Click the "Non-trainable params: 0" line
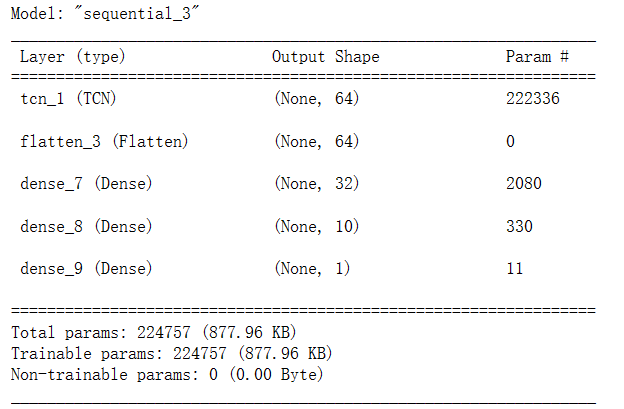The width and height of the screenshot is (624, 409). coord(167,375)
